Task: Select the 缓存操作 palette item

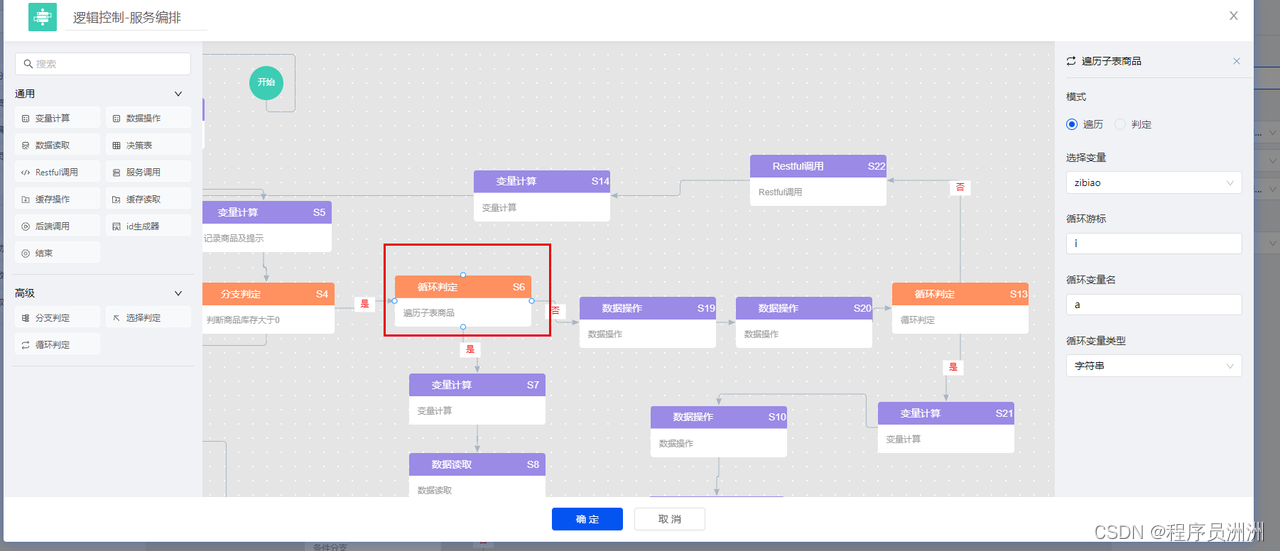Action: [57, 199]
